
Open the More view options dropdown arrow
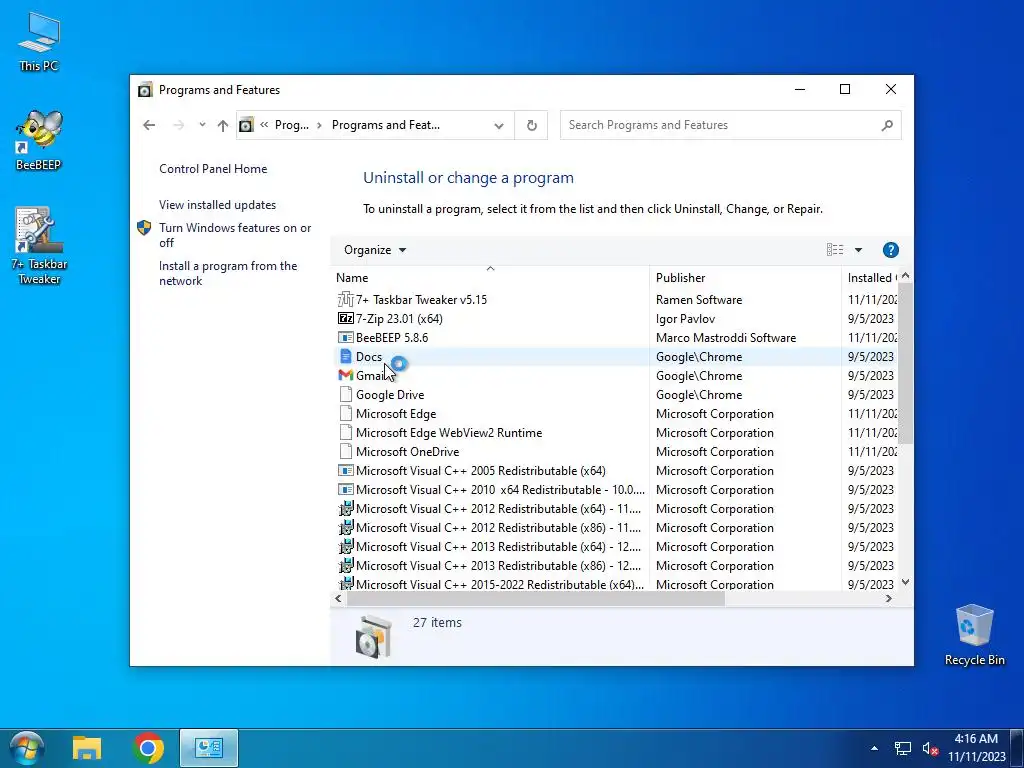click(x=858, y=250)
